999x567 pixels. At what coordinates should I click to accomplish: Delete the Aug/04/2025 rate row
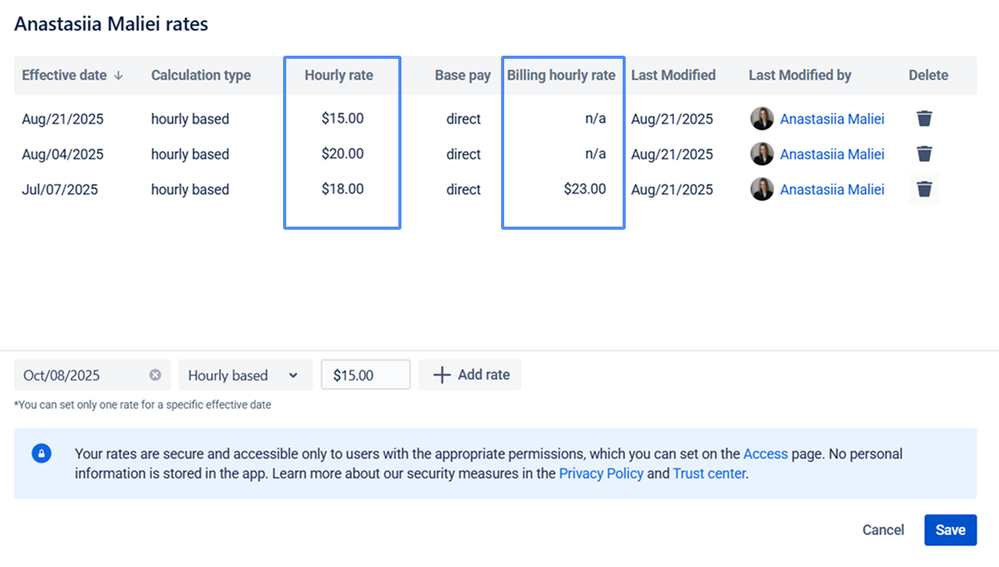(924, 154)
